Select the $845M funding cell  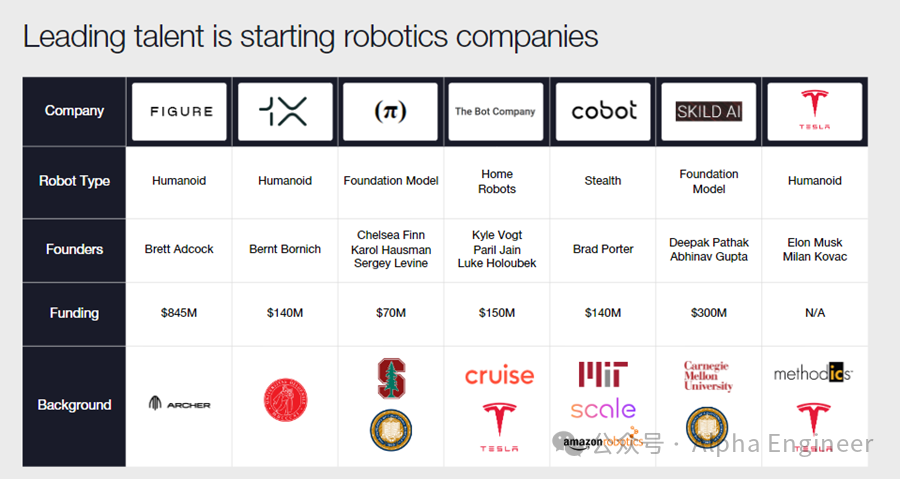tap(179, 313)
